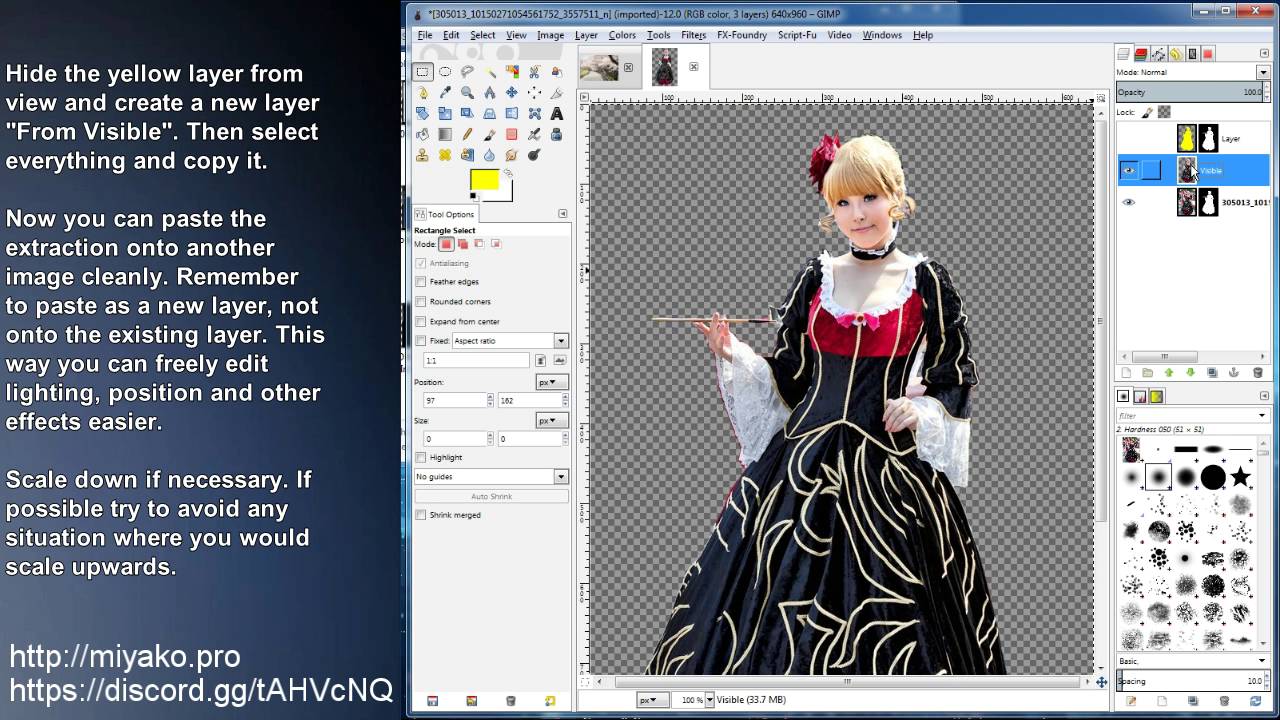This screenshot has width=1280, height=720.
Task: Open the Position units px dropdown
Action: coord(552,382)
